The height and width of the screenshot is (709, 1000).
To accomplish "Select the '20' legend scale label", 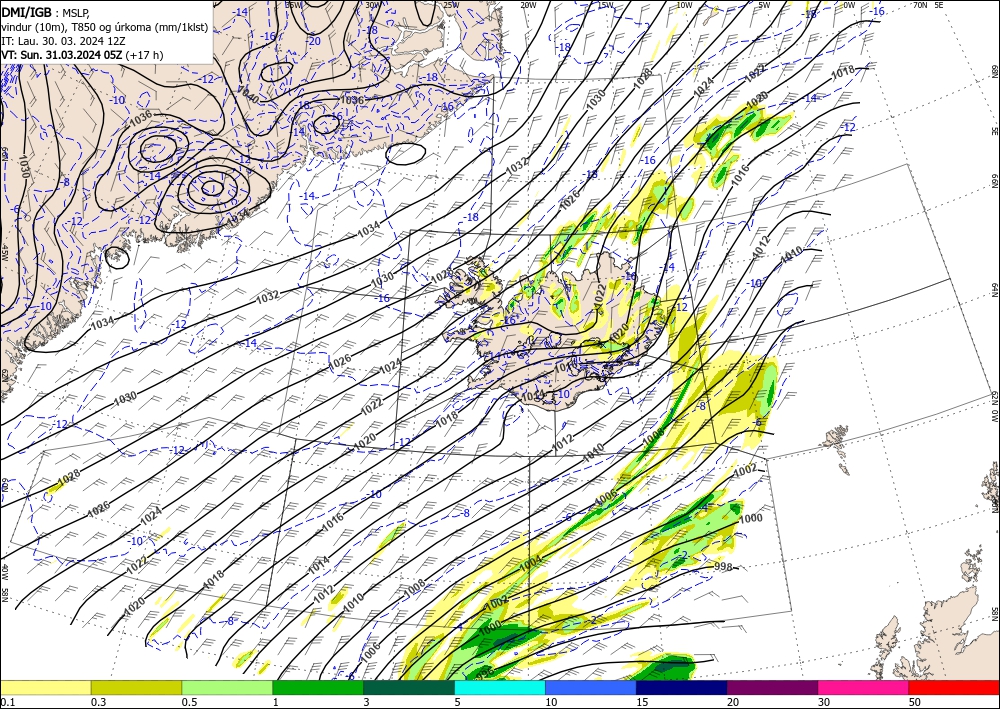I will (x=733, y=702).
